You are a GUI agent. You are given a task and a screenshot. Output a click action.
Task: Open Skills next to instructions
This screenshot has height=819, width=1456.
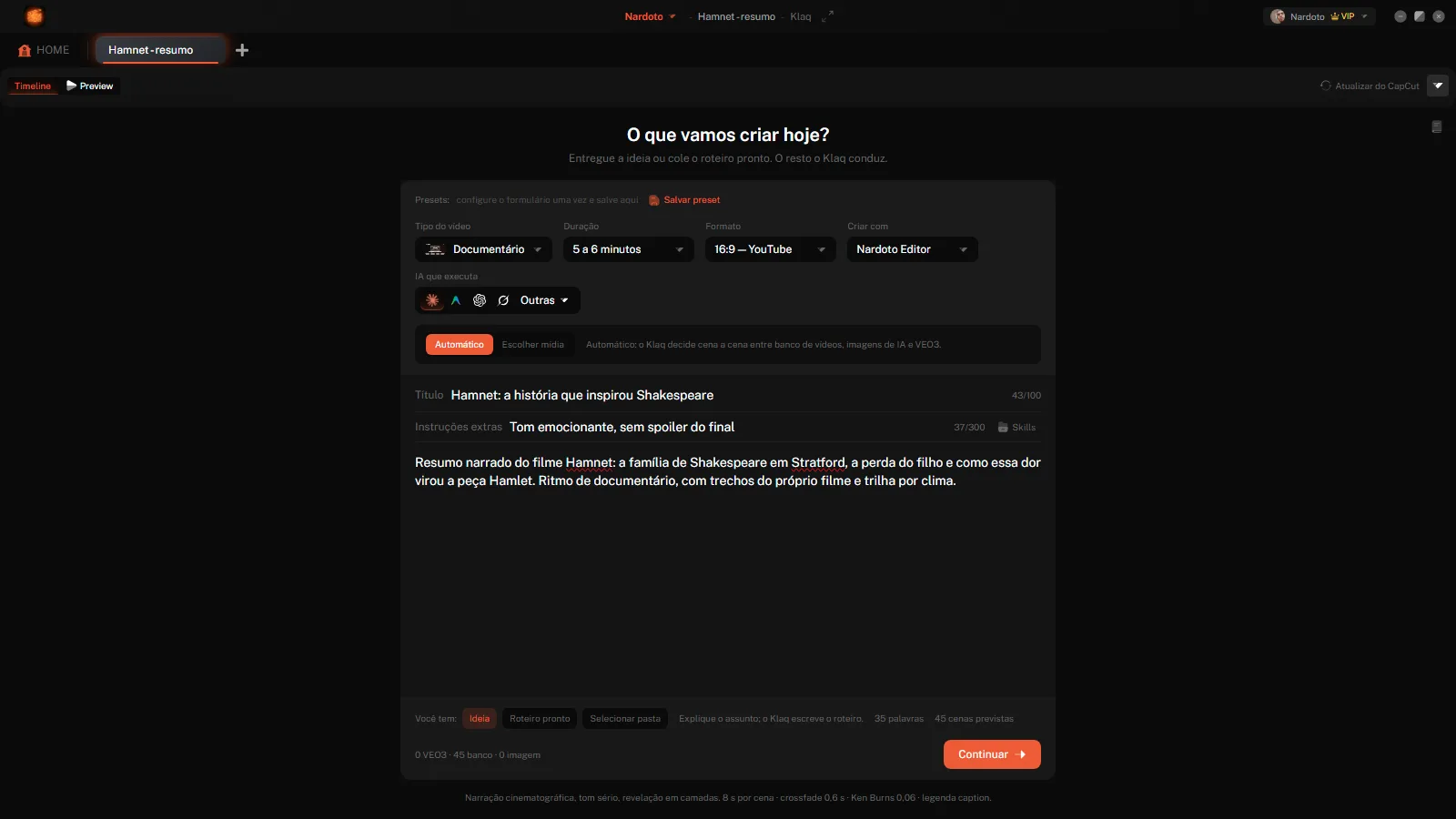click(1016, 428)
